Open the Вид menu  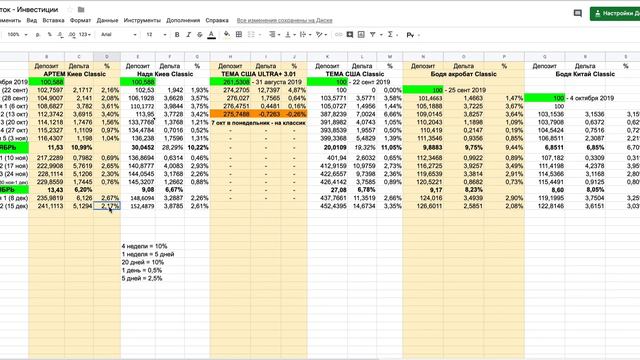[x=31, y=20]
